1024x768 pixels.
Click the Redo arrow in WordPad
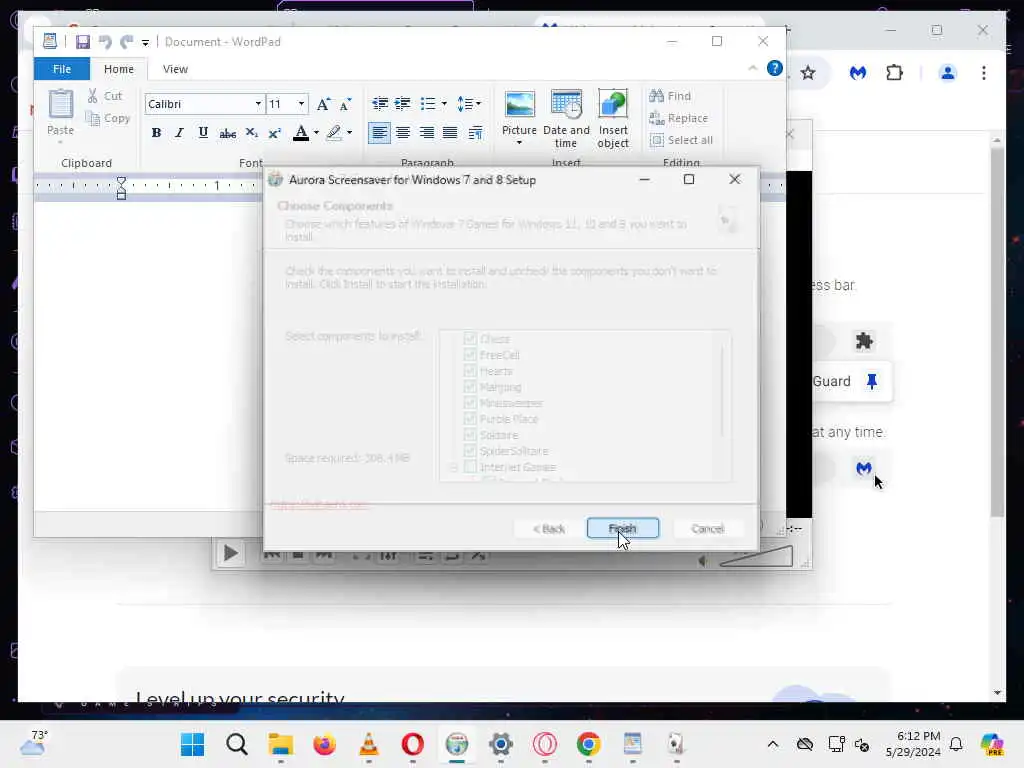point(127,42)
